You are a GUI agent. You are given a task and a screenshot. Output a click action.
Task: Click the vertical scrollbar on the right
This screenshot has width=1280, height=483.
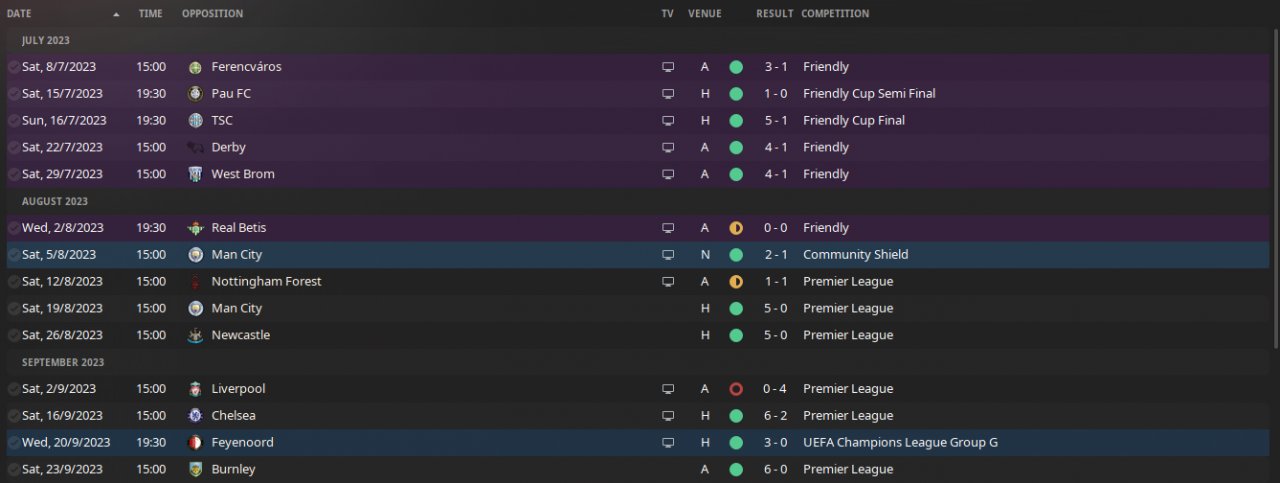1275,190
